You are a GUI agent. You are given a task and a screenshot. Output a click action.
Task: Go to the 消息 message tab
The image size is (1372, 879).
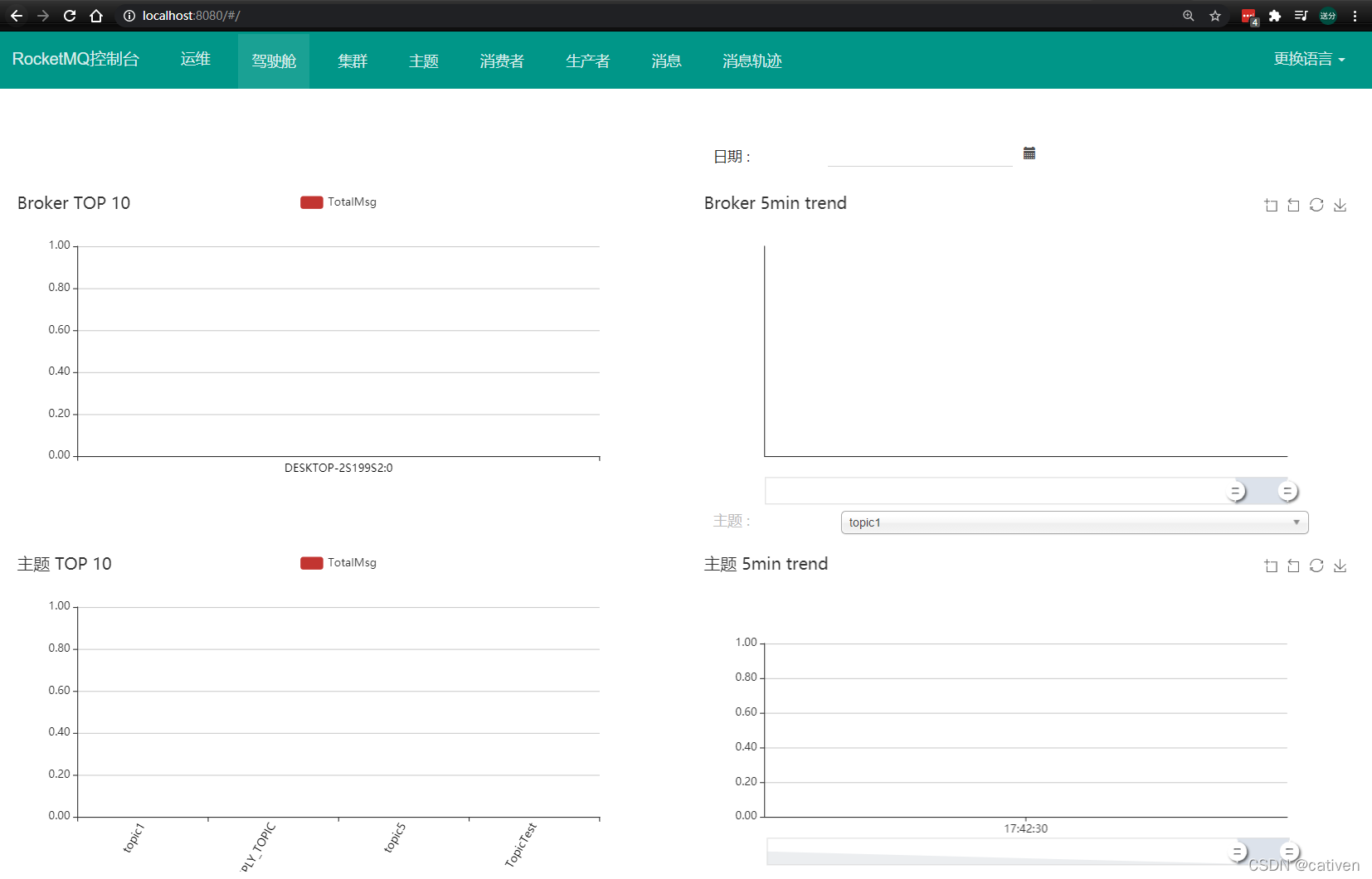(666, 61)
